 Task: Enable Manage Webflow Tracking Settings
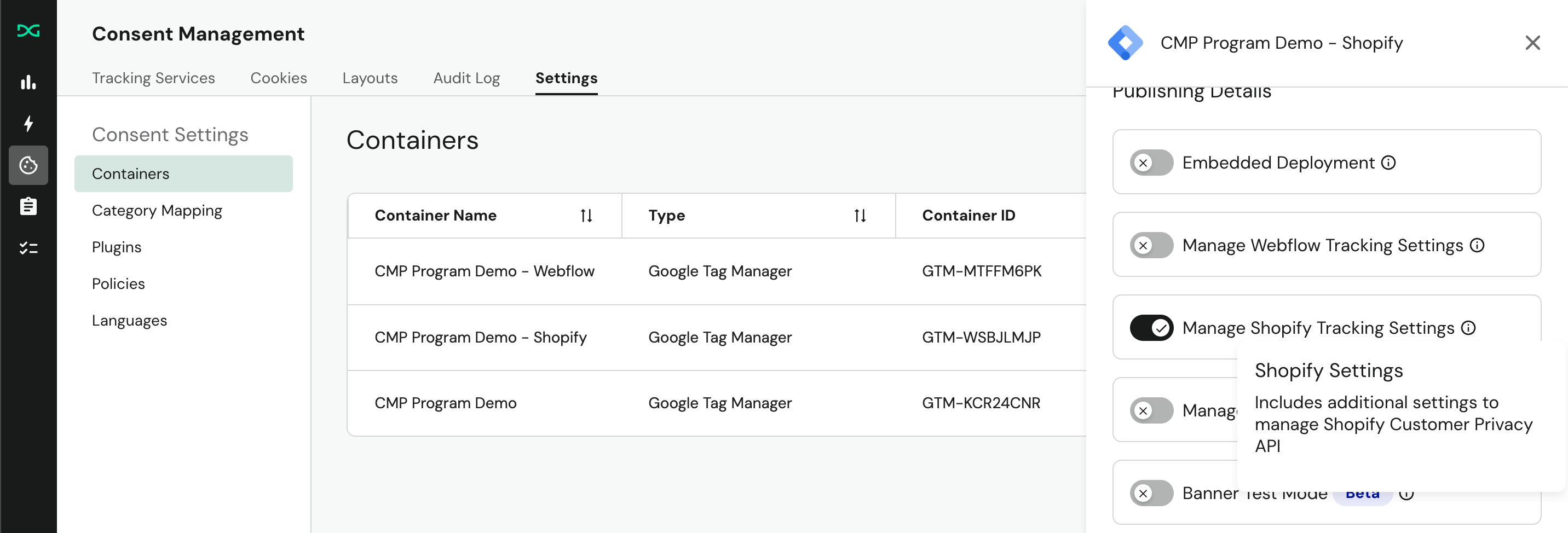tap(1150, 245)
